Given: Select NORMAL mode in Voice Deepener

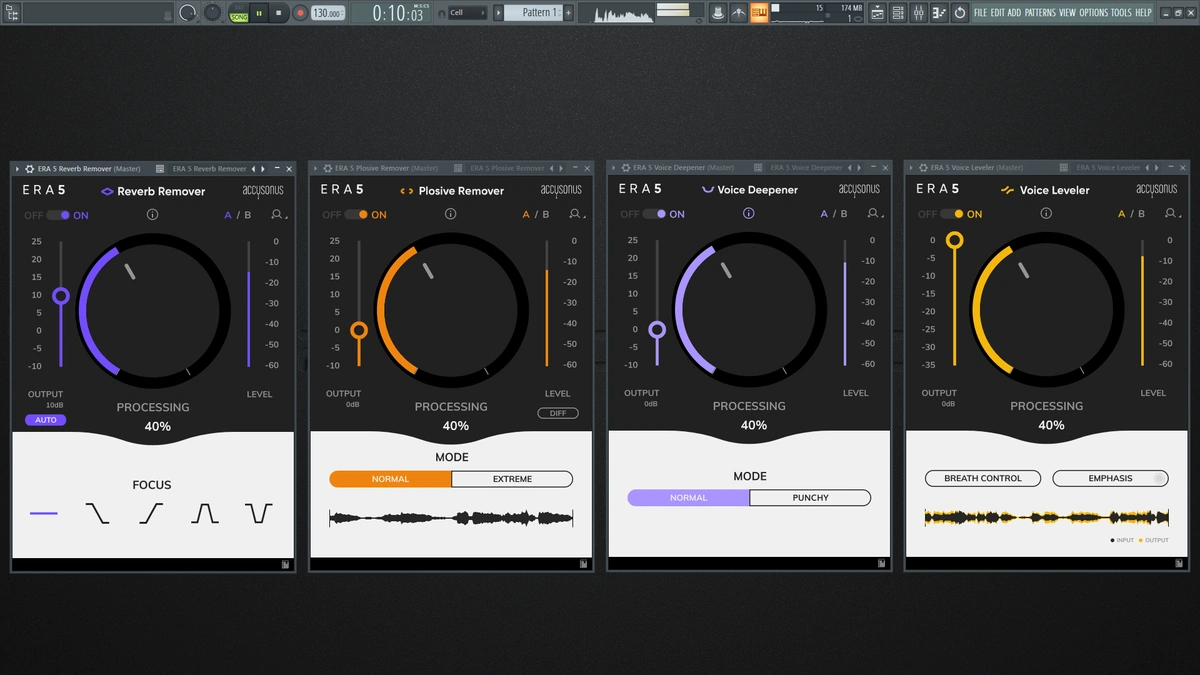Looking at the screenshot, I should coord(688,498).
